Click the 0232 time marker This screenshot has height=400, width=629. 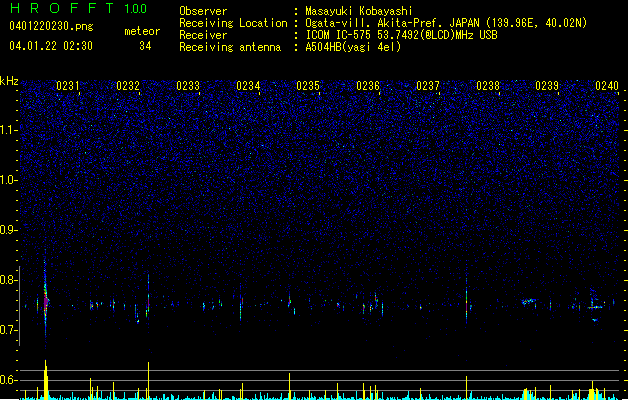pos(128,86)
